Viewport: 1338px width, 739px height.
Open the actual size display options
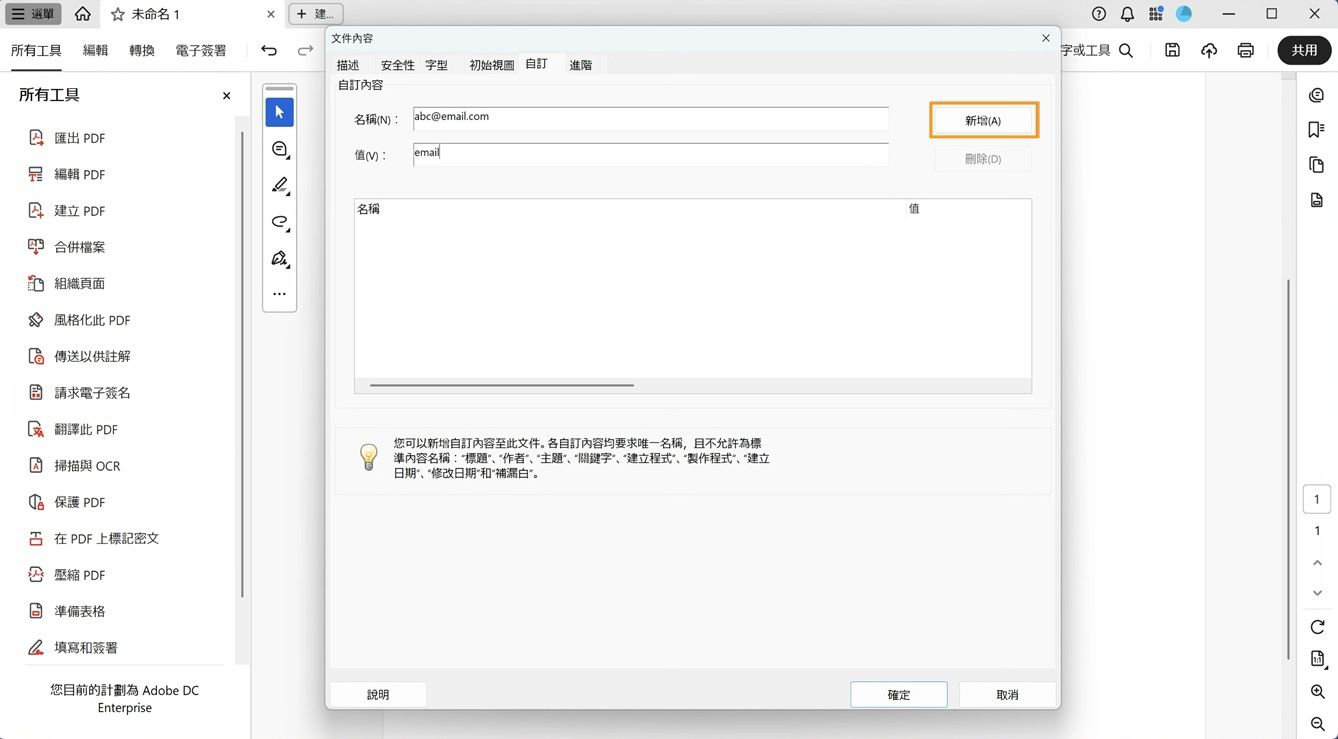coord(1316,659)
